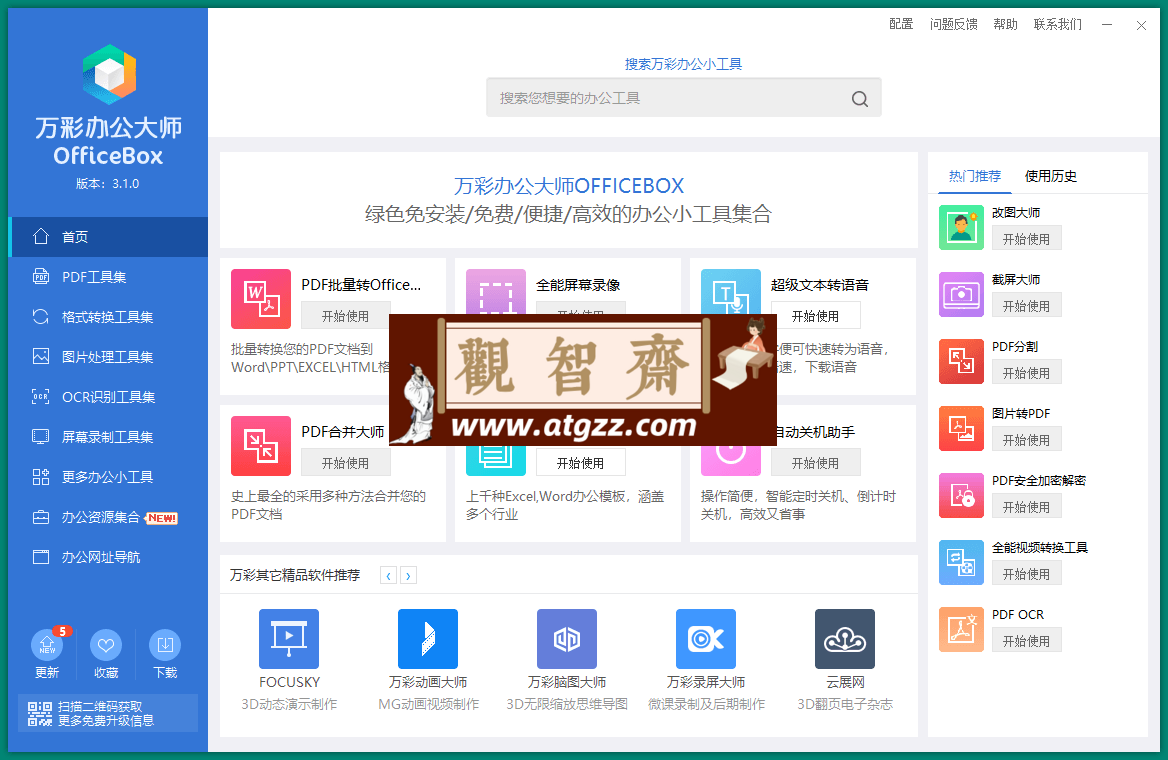Open 万彩脑图大师 icon
The image size is (1168, 760).
(567, 639)
